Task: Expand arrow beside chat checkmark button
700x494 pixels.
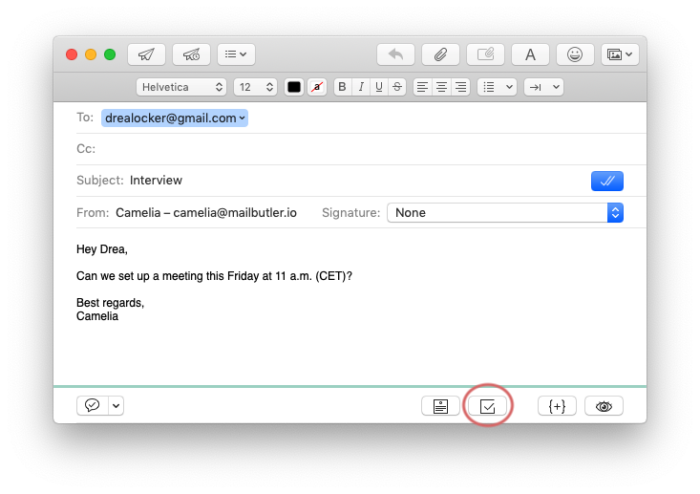Action: point(116,406)
